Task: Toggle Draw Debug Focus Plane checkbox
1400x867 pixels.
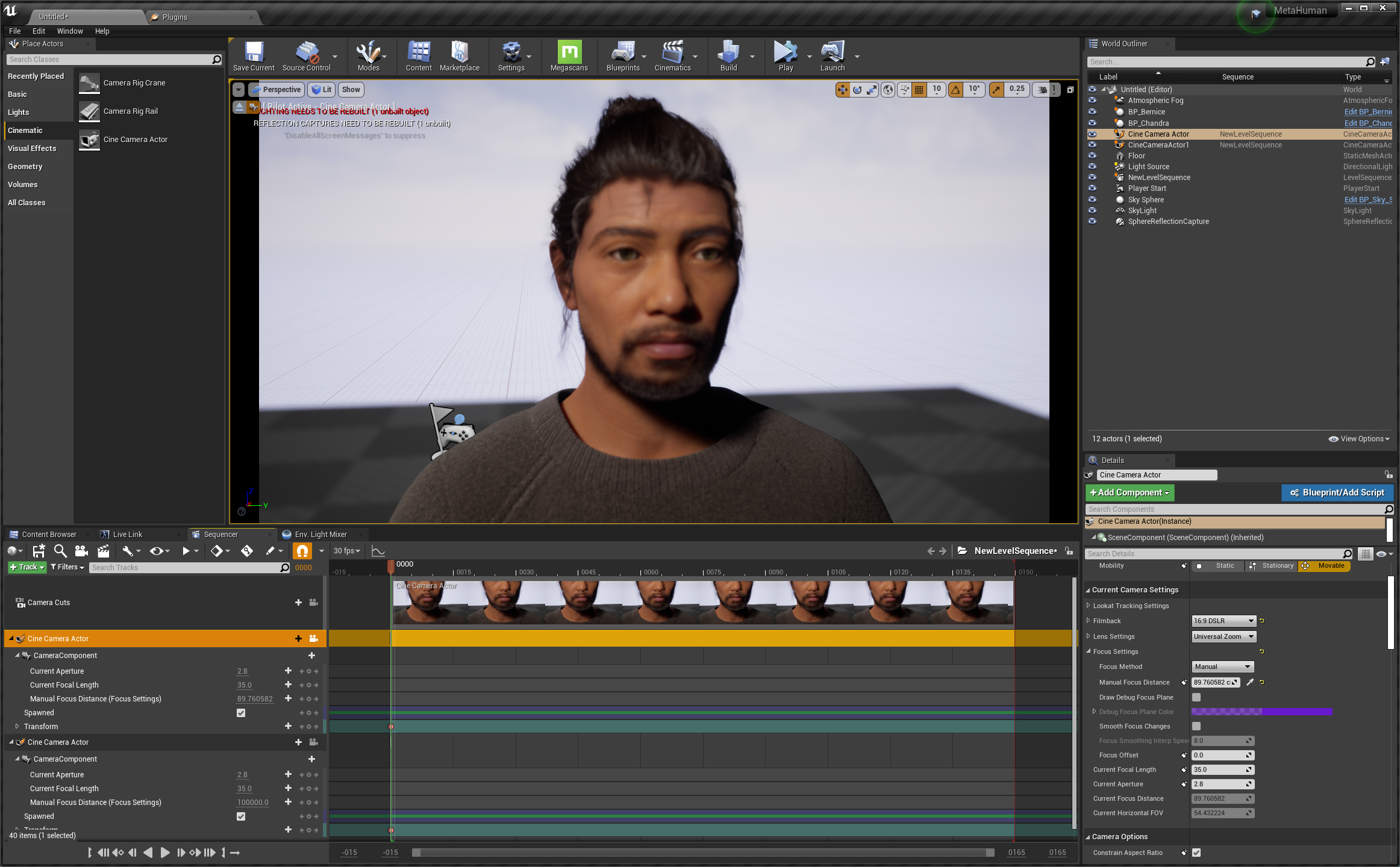Action: (x=1196, y=697)
